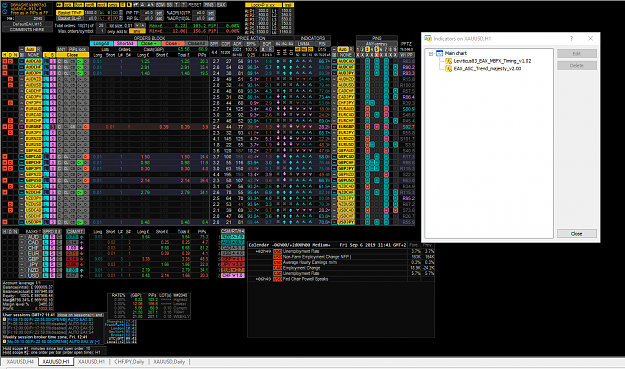Image resolution: width=625 pixels, height=369 pixels.
Task: Click the right-side AUDCHF symbol button
Action: [346, 67]
